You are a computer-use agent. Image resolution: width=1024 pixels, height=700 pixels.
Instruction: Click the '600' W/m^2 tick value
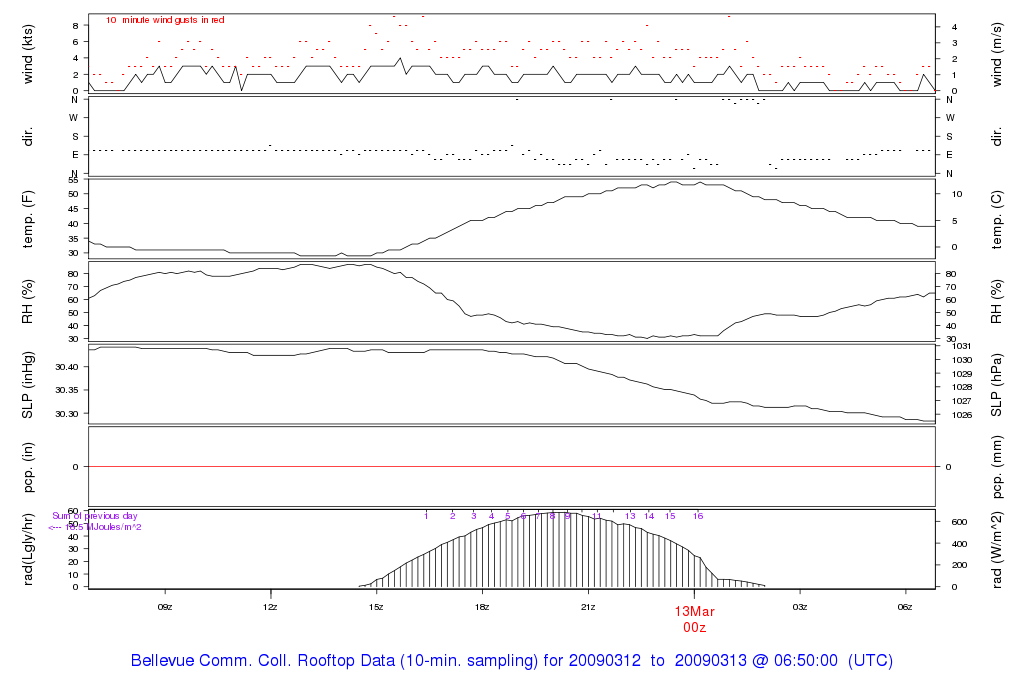tap(959, 522)
